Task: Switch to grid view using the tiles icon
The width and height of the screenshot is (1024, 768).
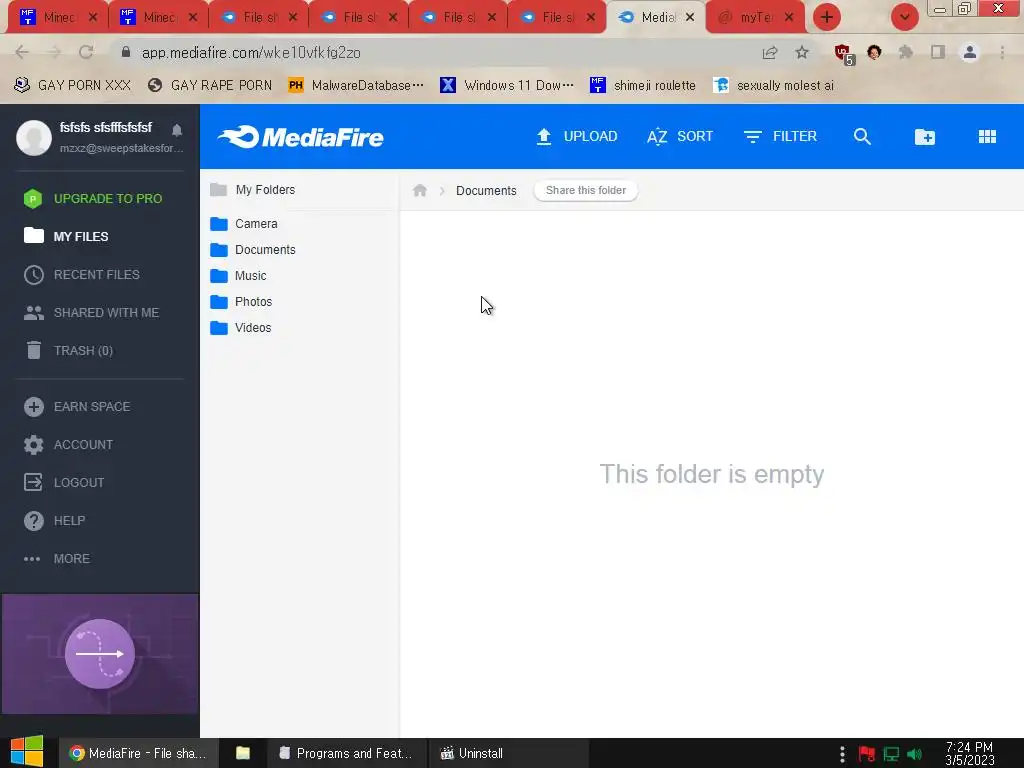Action: point(987,136)
